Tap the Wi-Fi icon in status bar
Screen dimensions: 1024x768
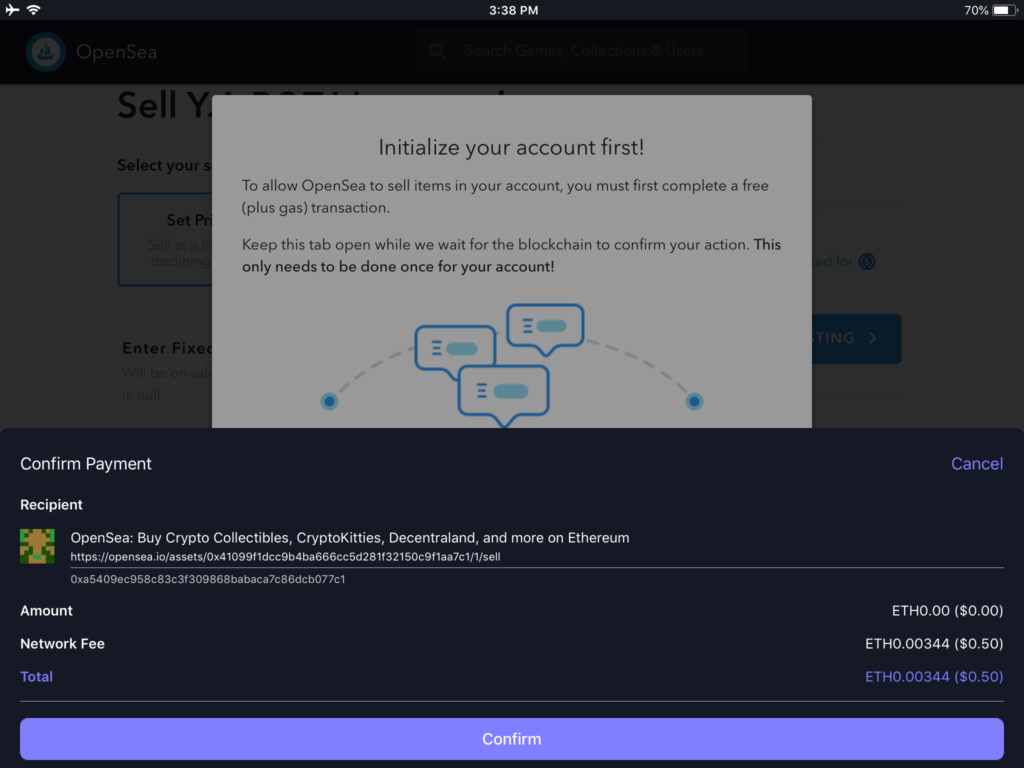(33, 10)
